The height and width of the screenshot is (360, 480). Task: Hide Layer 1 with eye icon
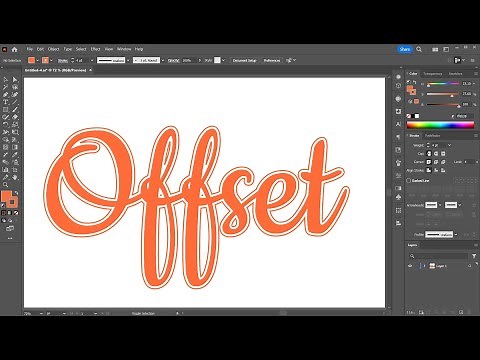[410, 266]
